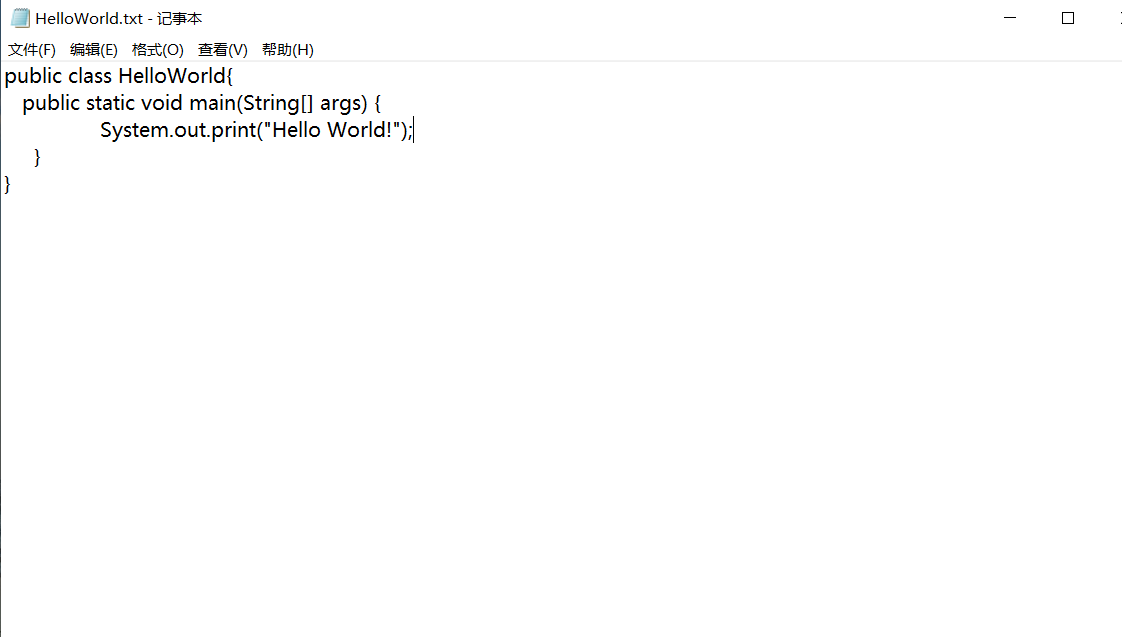Click the 'void' keyword in the code
This screenshot has height=637, width=1122.
162,103
